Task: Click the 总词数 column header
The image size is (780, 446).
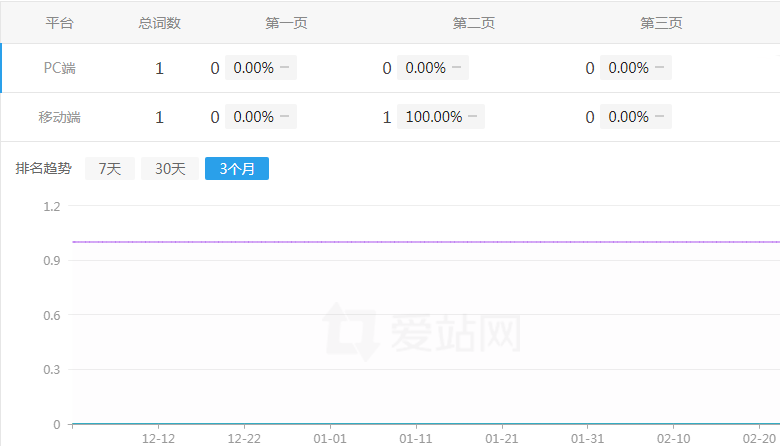Action: (x=160, y=23)
